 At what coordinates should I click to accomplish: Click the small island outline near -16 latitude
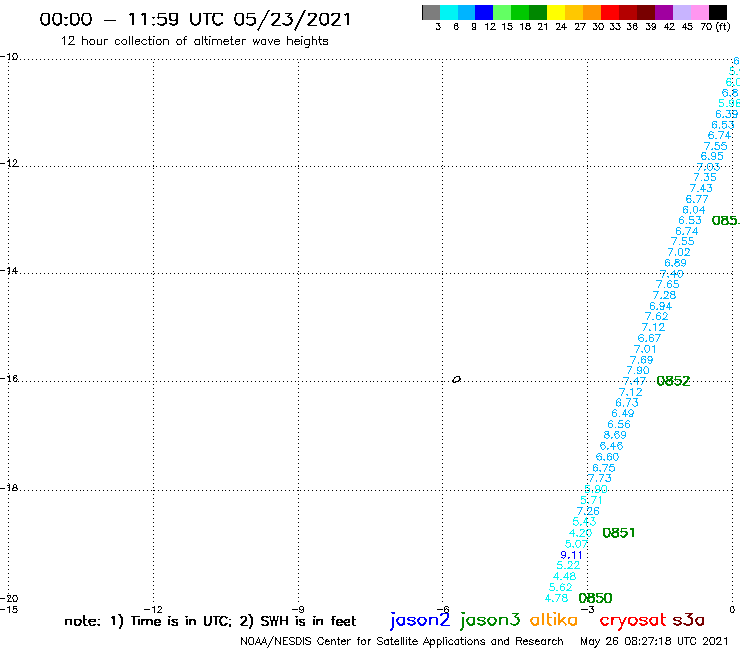(456, 379)
